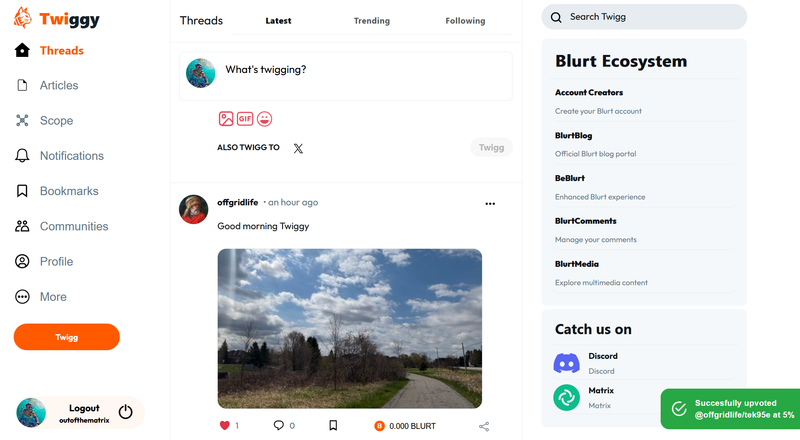Switch to the Following tab
This screenshot has height=440, width=800.
click(465, 21)
